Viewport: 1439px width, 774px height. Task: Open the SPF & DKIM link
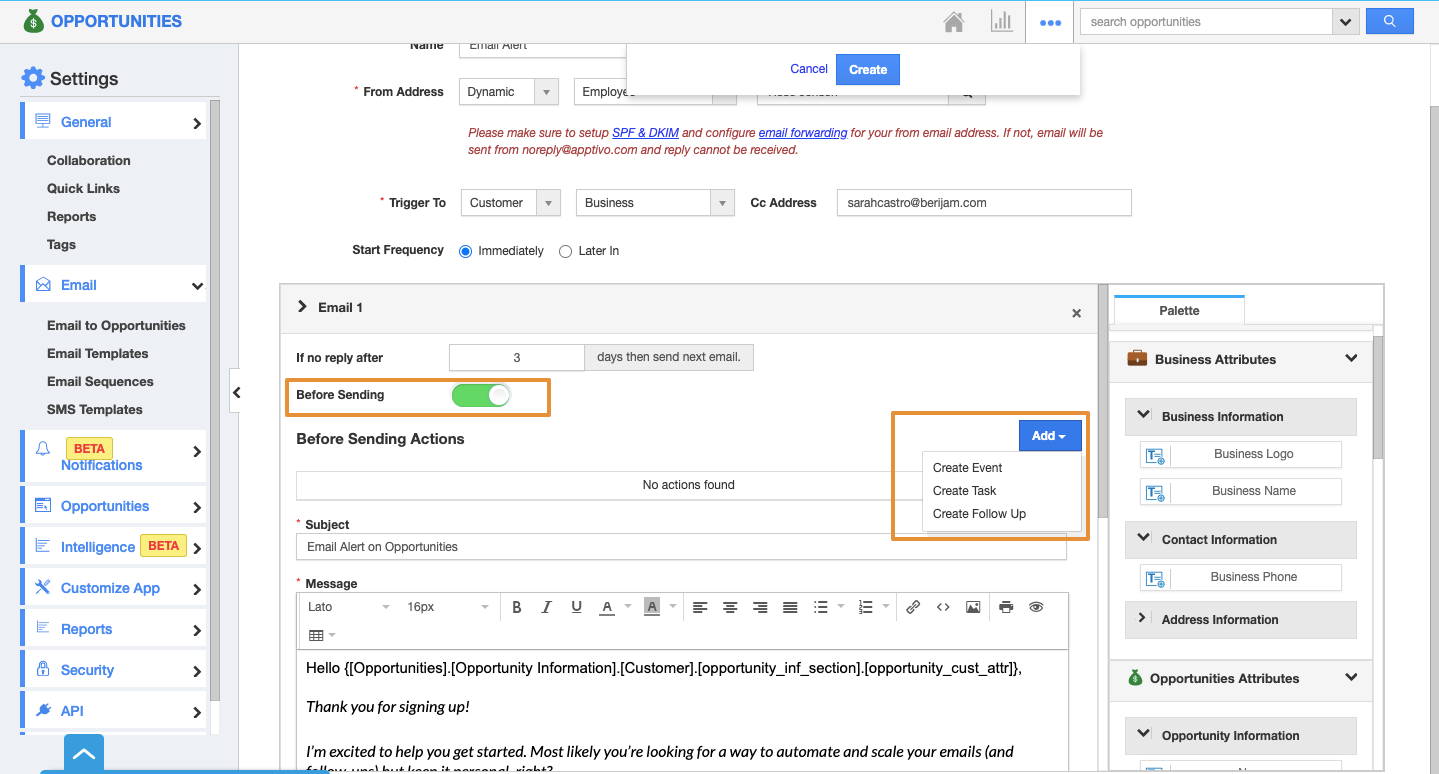(645, 133)
